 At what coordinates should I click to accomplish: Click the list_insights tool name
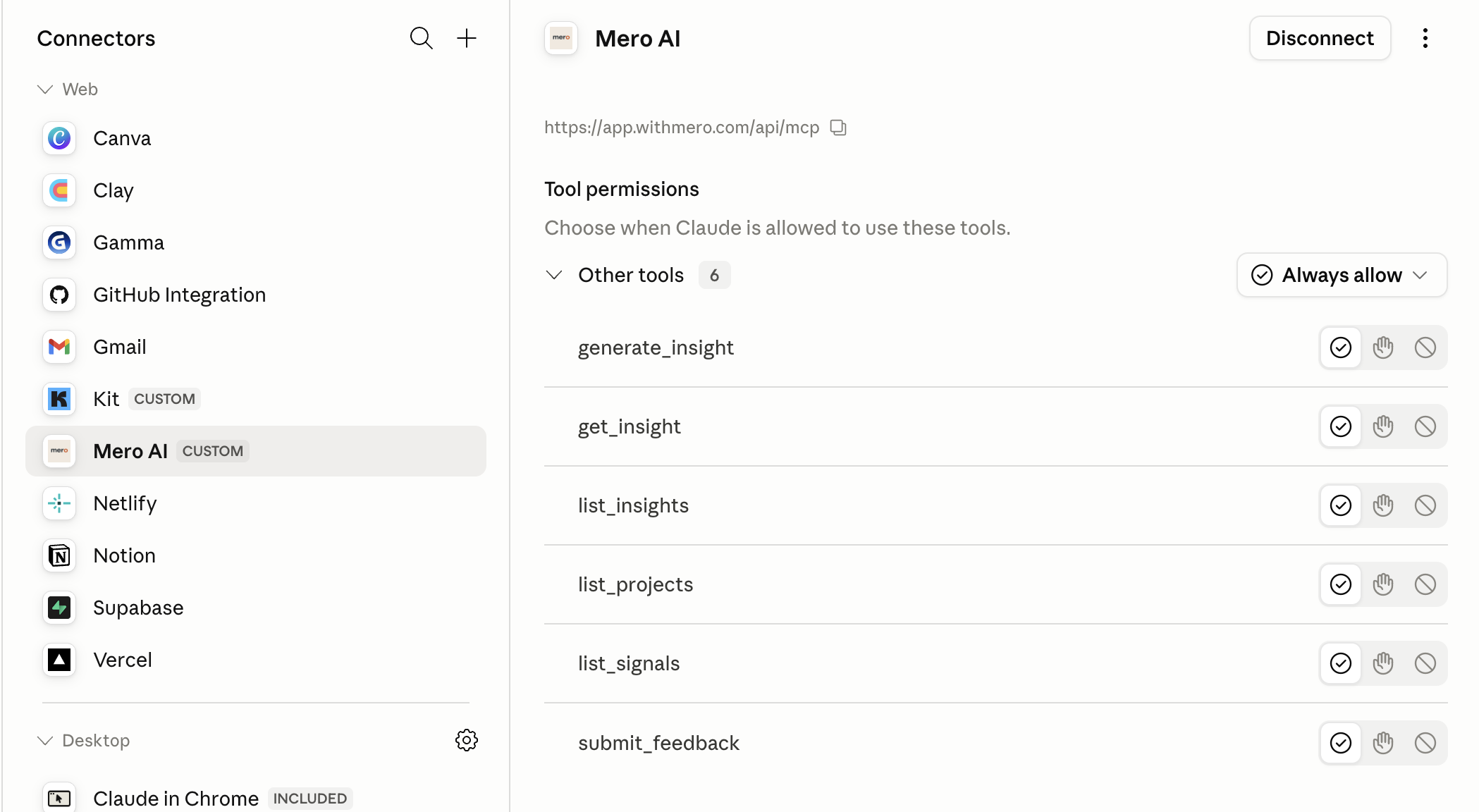pyautogui.click(x=633, y=505)
